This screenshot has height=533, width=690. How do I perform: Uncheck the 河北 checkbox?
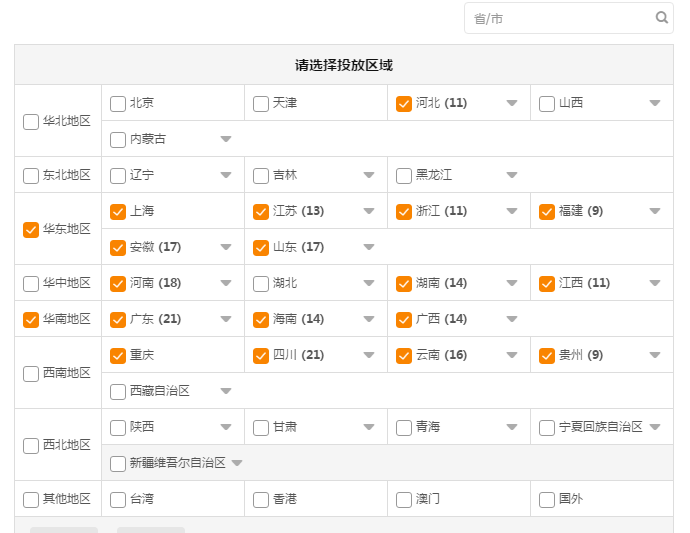tap(404, 103)
